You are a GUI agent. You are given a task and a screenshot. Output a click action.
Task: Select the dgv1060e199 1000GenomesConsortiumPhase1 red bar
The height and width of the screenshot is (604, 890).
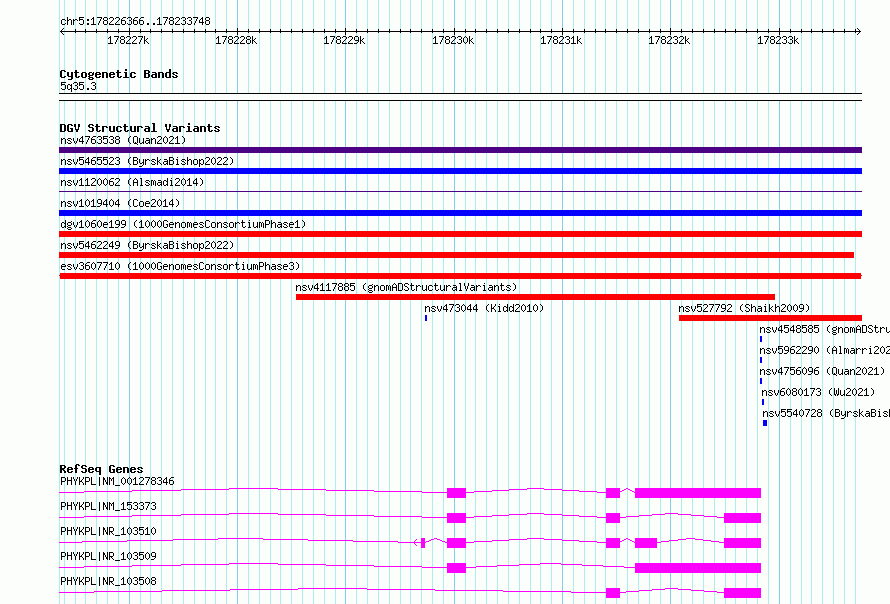point(460,234)
